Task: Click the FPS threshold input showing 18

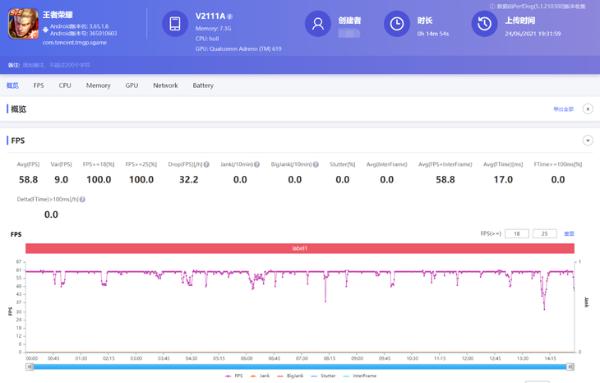Action: [x=517, y=234]
